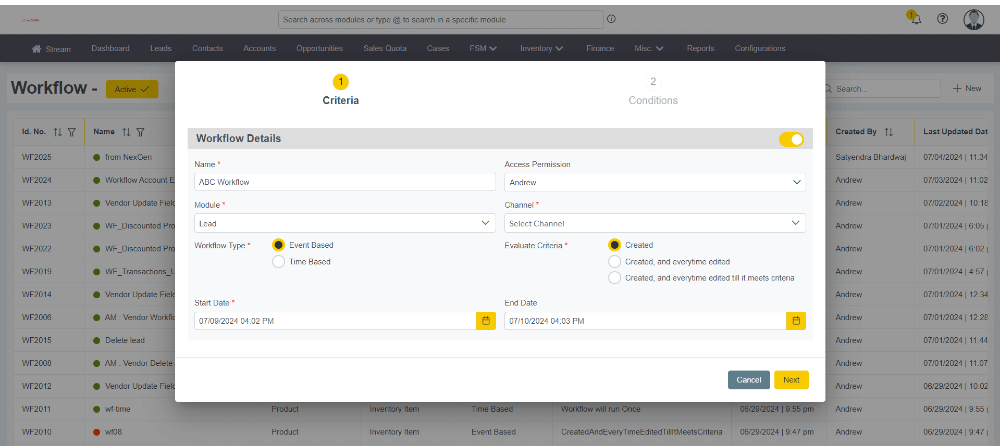Click the notifications bell icon
This screenshot has width=1000, height=446.
pyautogui.click(x=914, y=19)
